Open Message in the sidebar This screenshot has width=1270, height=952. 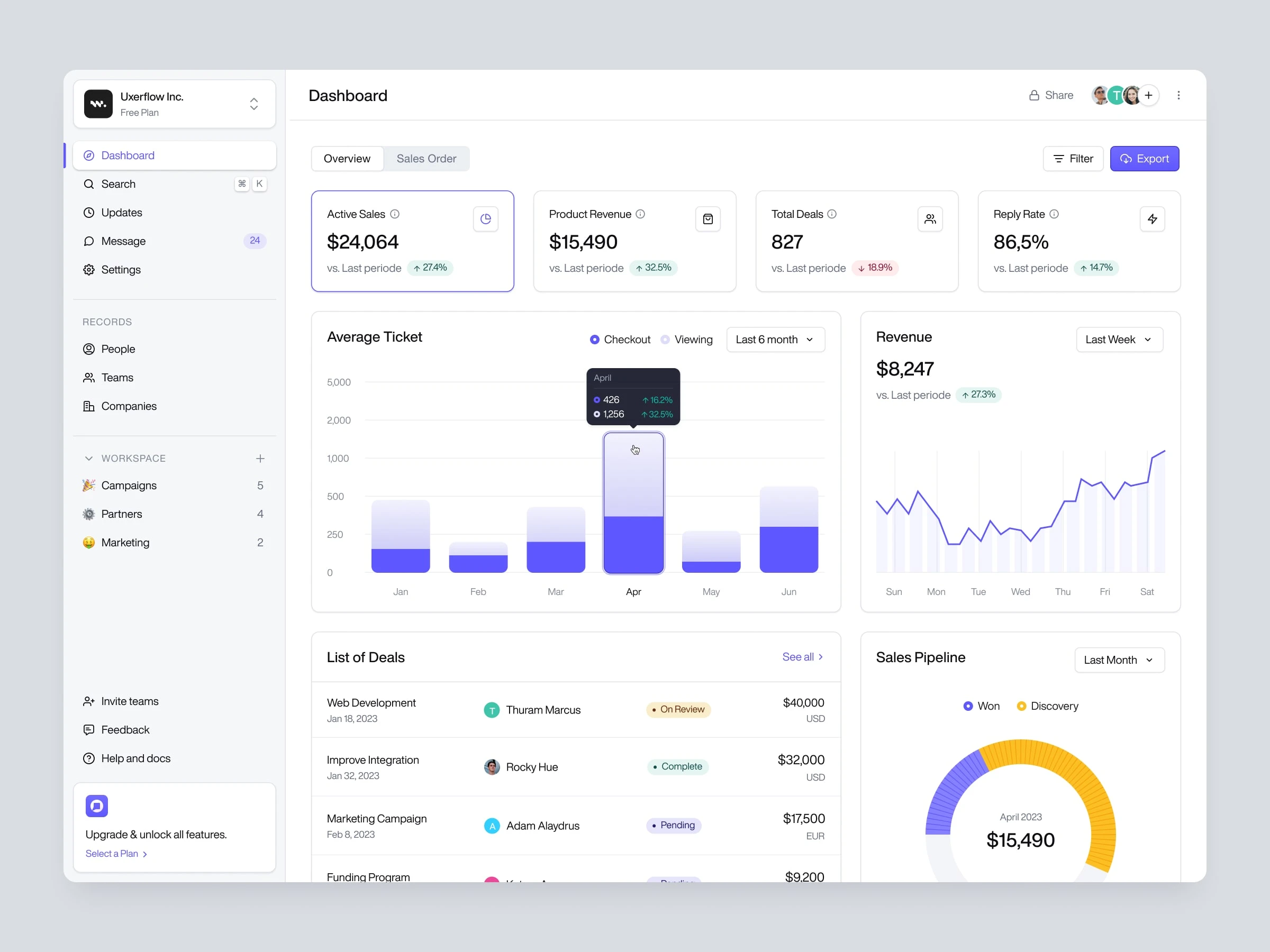(123, 241)
